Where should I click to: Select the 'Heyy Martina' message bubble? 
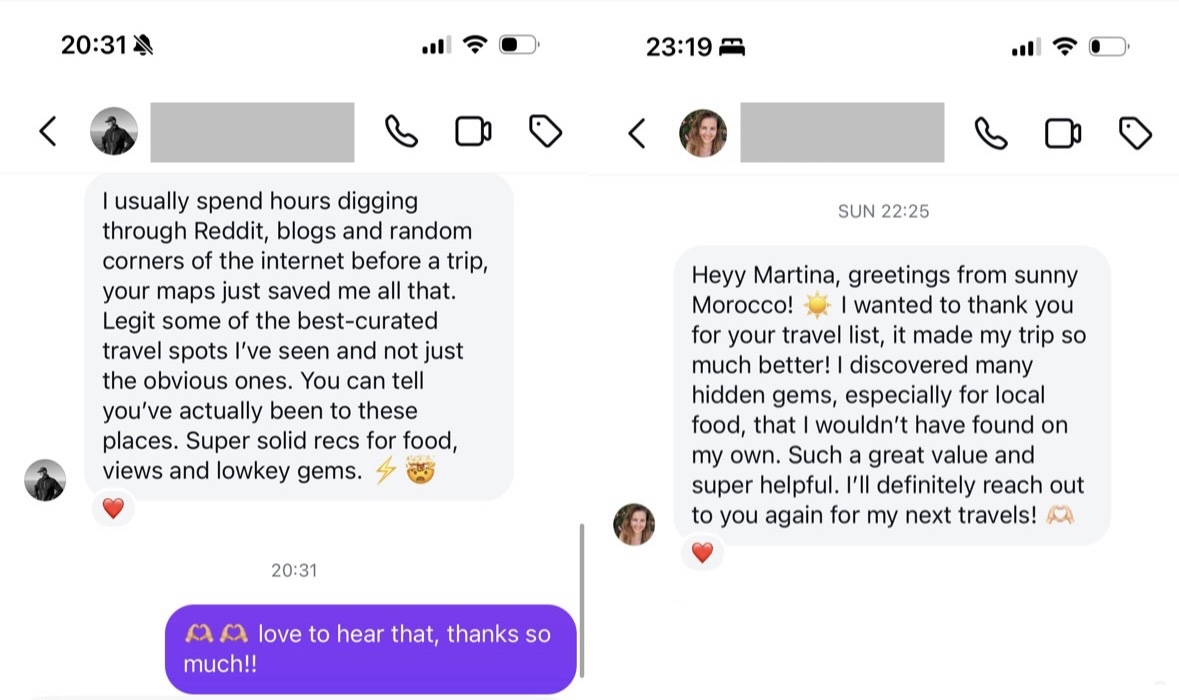click(891, 395)
